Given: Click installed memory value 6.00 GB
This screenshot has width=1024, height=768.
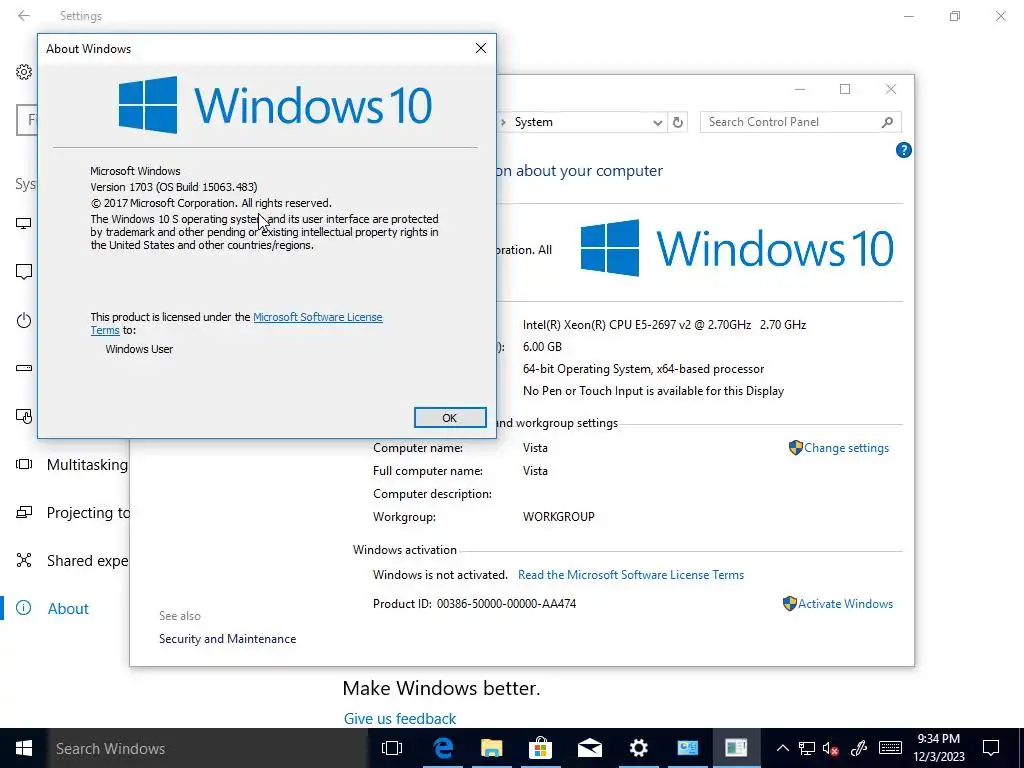Looking at the screenshot, I should coord(542,347).
